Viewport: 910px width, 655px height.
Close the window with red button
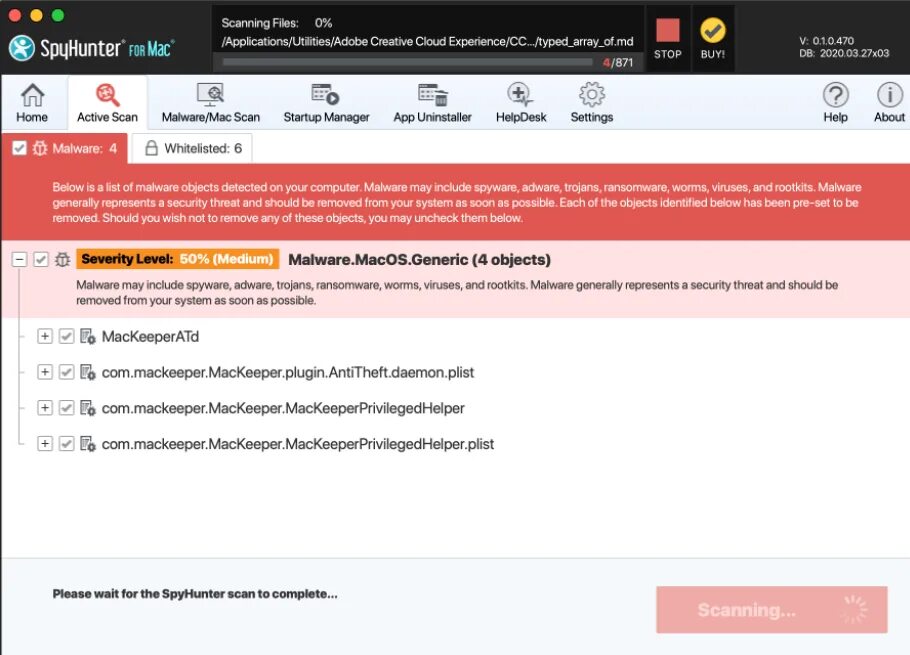(x=15, y=15)
